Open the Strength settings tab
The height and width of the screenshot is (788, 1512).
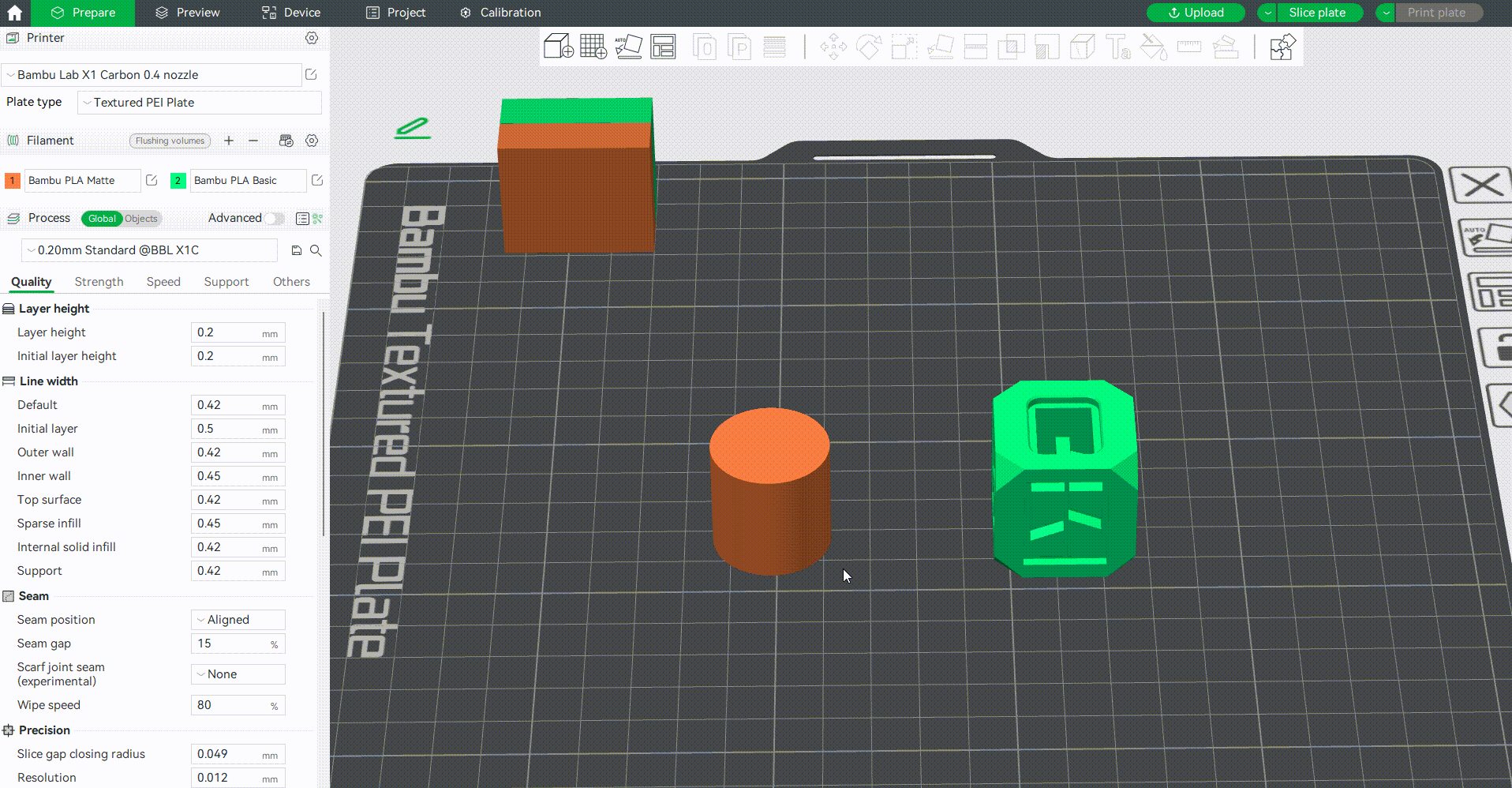click(x=99, y=282)
